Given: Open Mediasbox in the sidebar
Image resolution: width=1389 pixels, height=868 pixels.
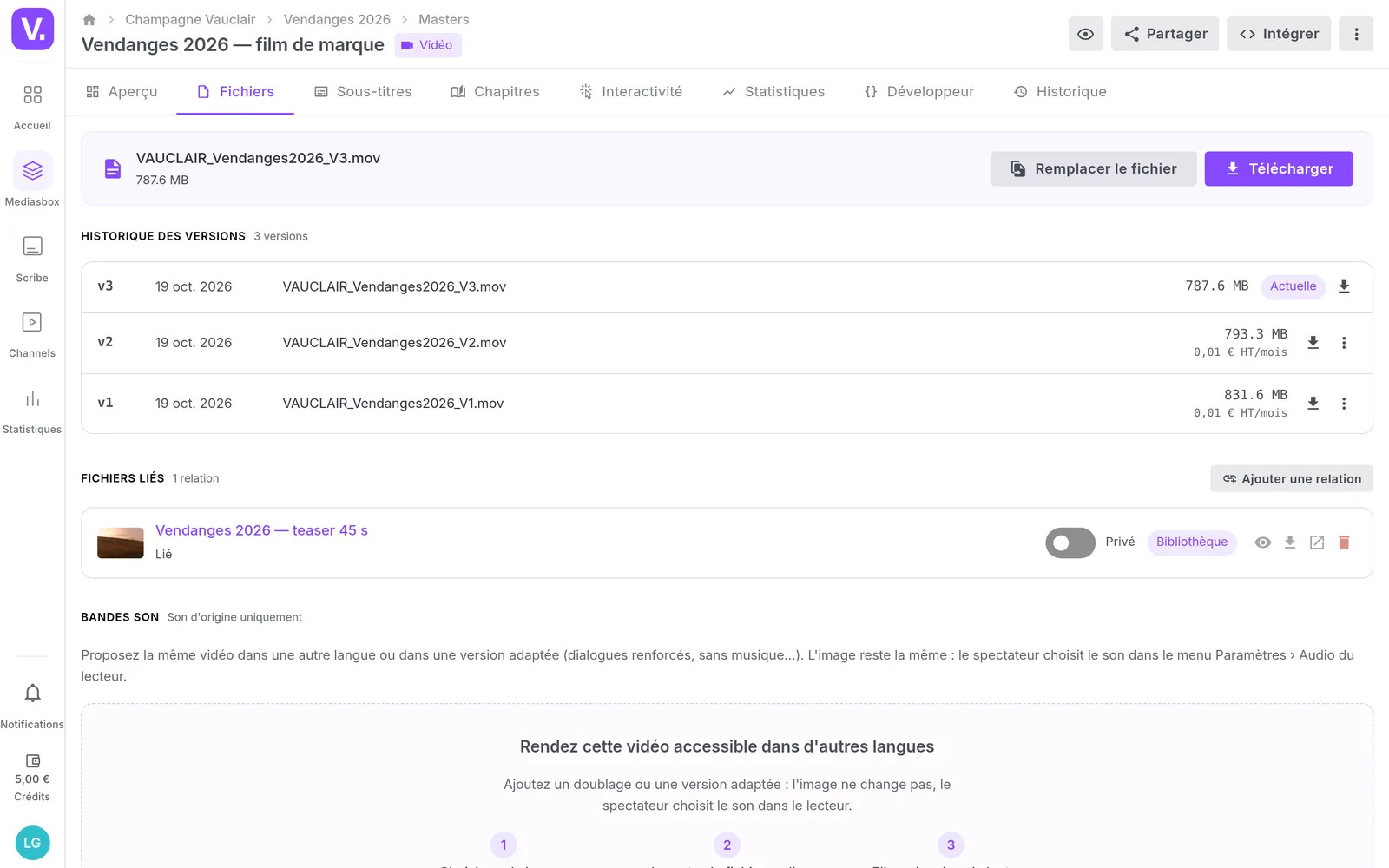Looking at the screenshot, I should (x=32, y=181).
